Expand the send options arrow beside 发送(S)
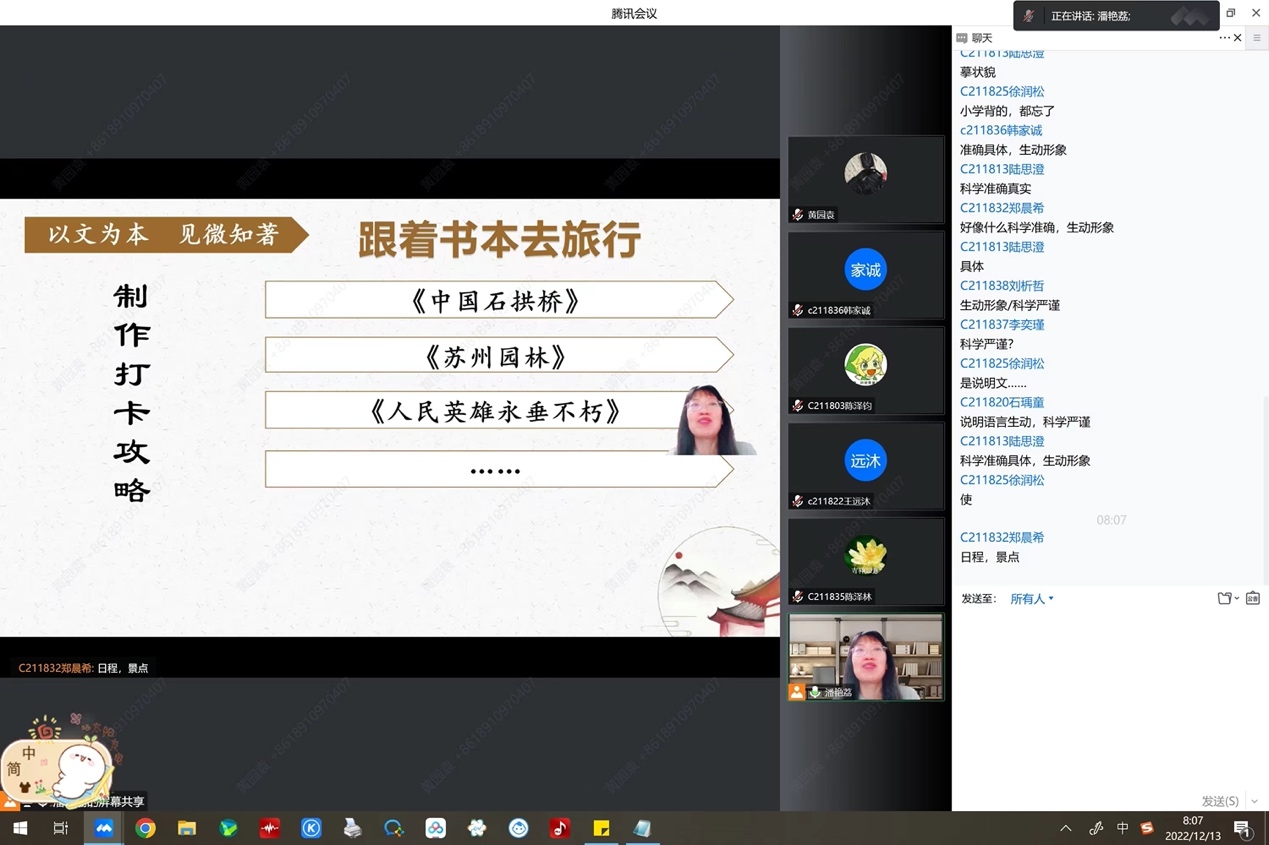Viewport: 1269px width, 845px height. [x=1254, y=801]
